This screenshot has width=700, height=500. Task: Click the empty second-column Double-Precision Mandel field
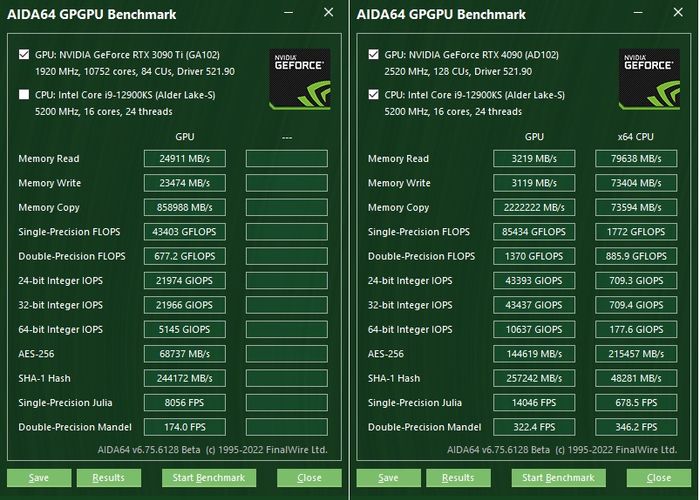(287, 427)
